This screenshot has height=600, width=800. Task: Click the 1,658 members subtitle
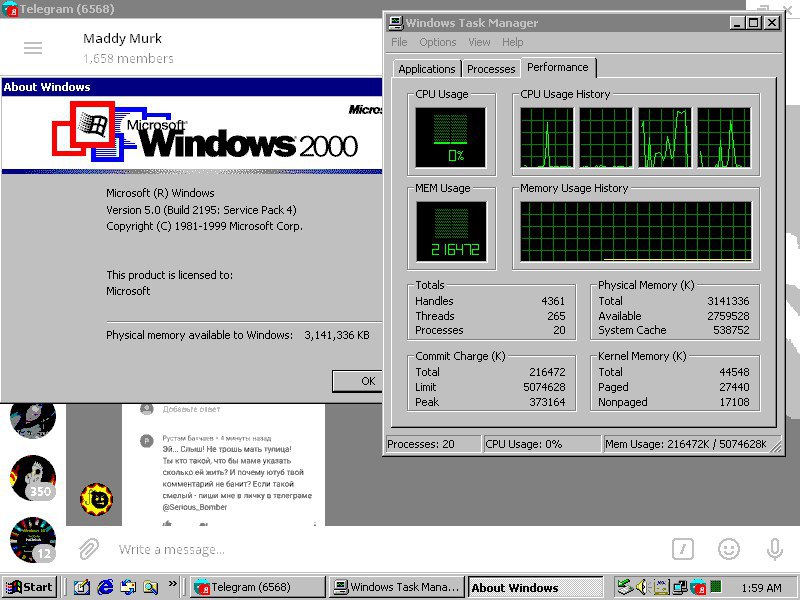(x=129, y=59)
